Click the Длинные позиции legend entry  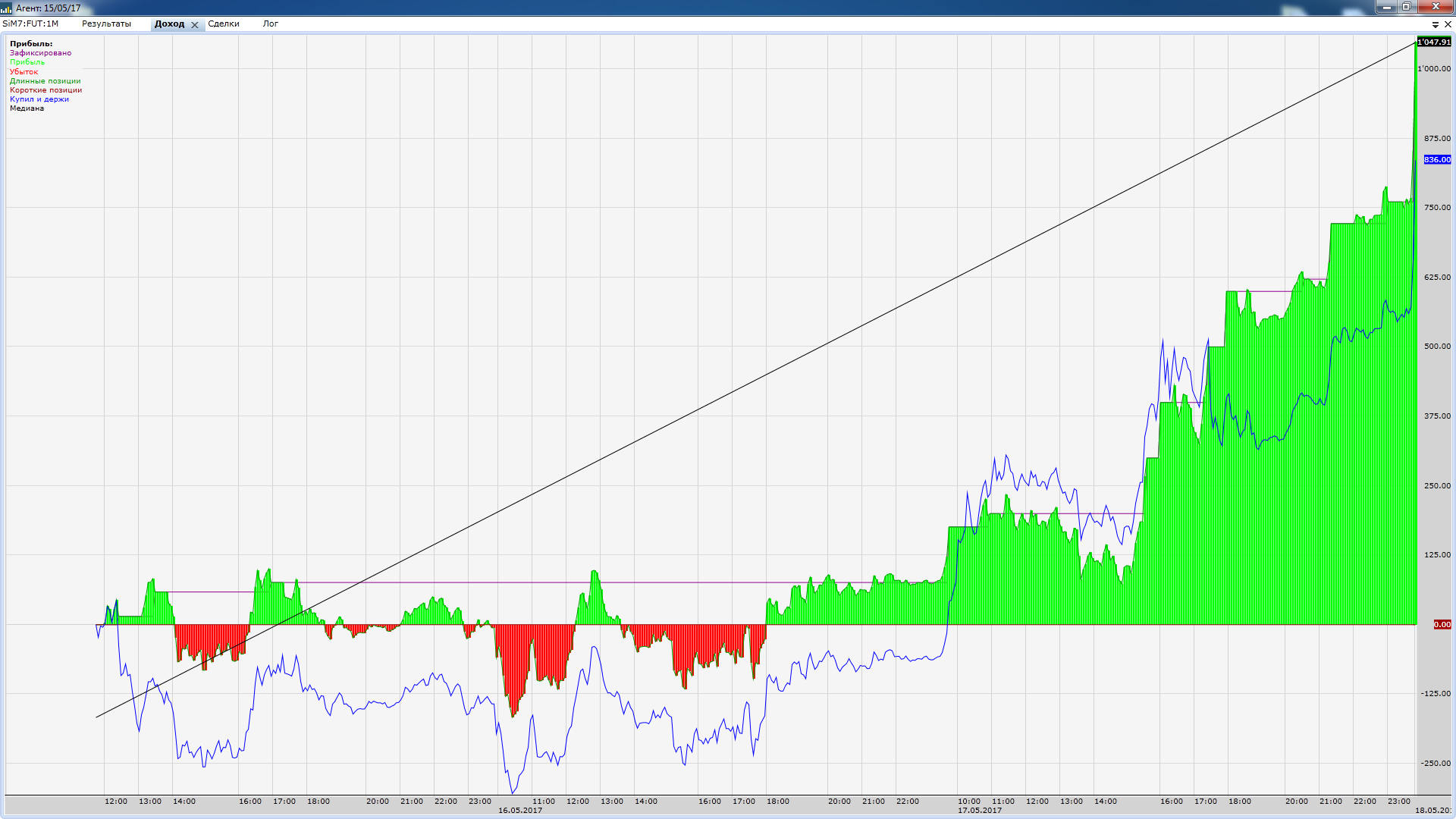point(45,81)
